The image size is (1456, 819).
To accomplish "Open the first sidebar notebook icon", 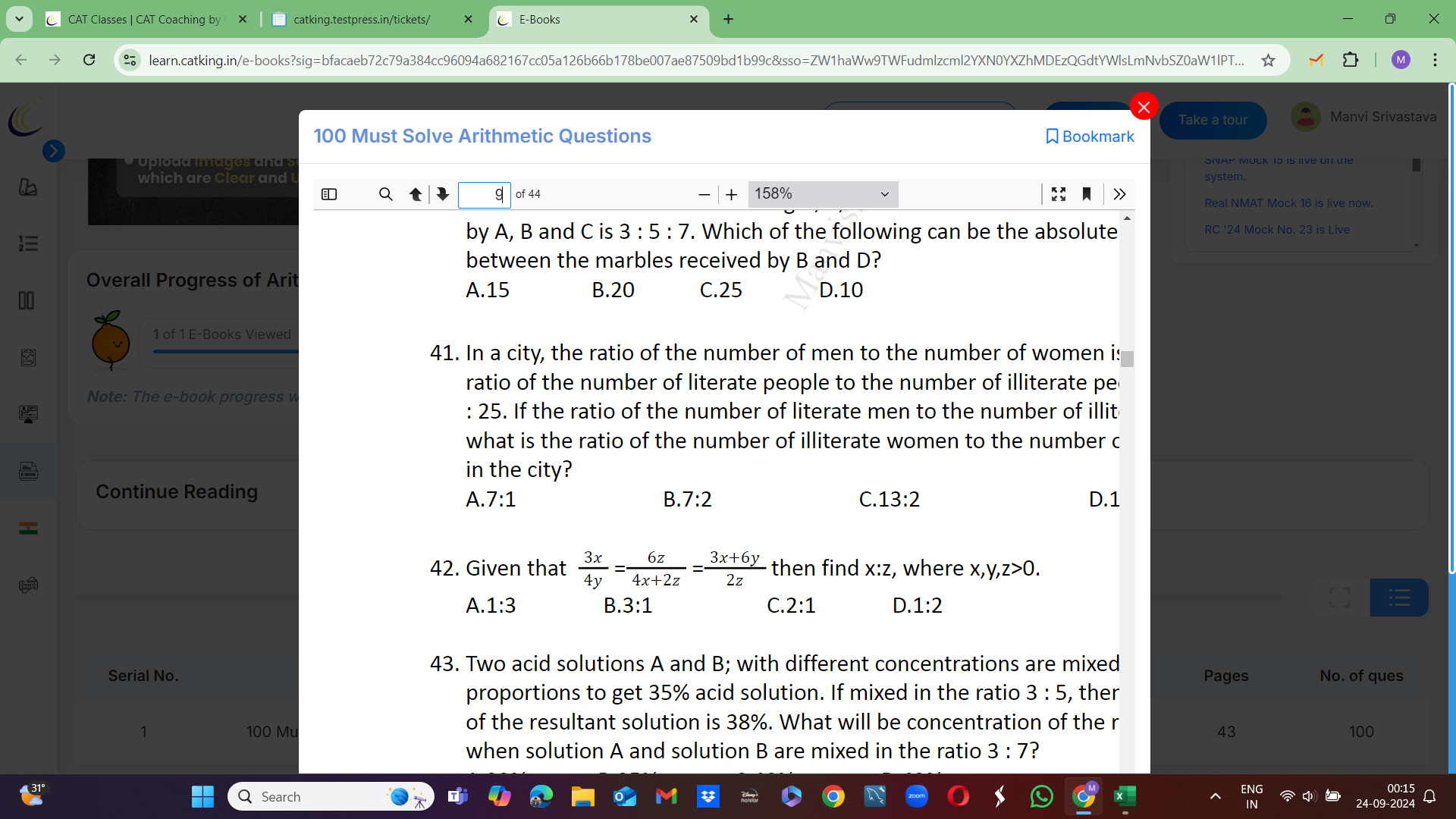I will (x=28, y=187).
